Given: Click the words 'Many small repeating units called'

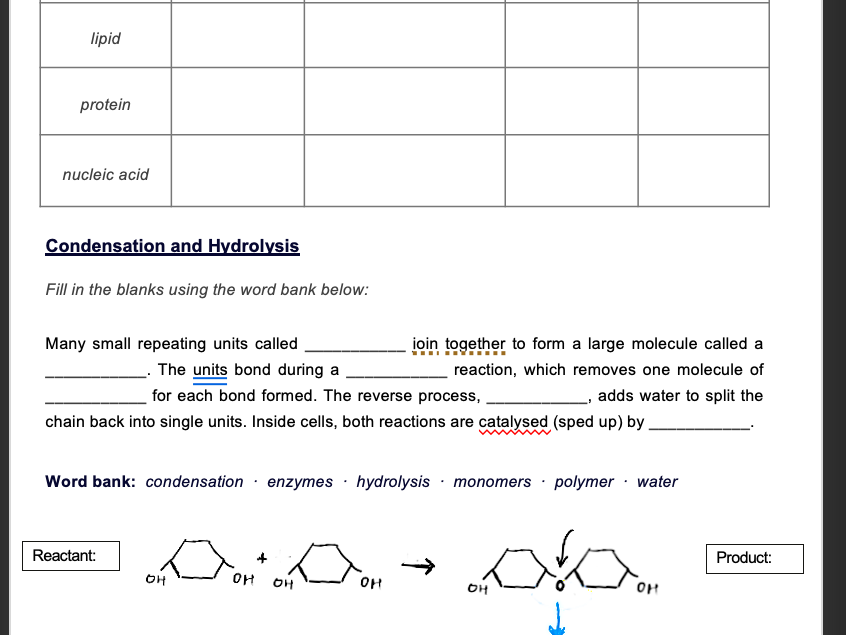Looking at the screenshot, I should (172, 344).
